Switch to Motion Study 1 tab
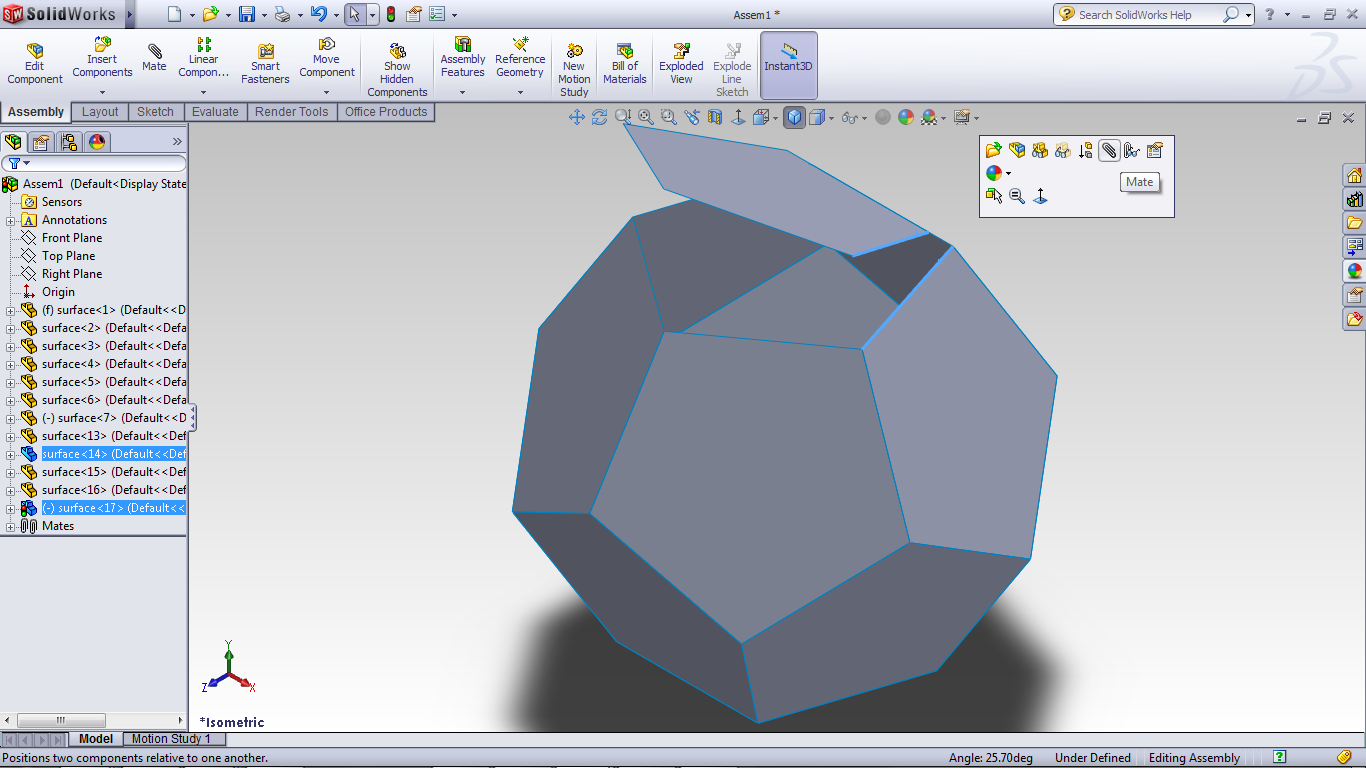 click(172, 739)
